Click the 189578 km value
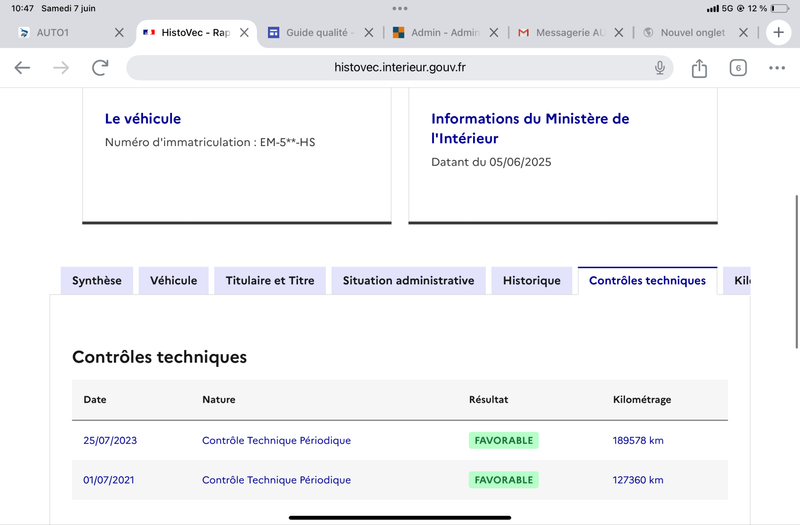800x525 pixels. click(x=638, y=440)
